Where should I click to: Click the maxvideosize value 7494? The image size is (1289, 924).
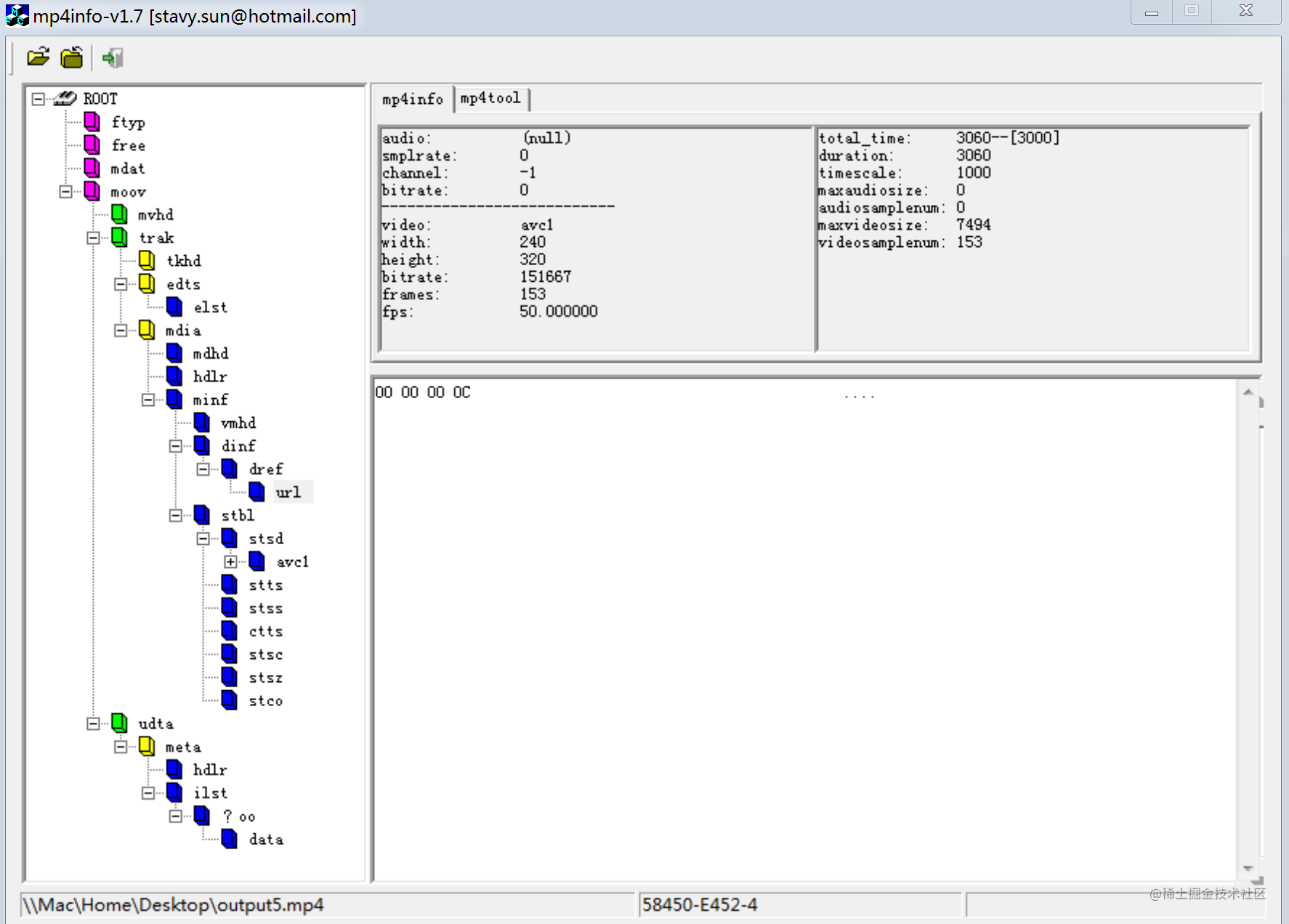(x=974, y=224)
